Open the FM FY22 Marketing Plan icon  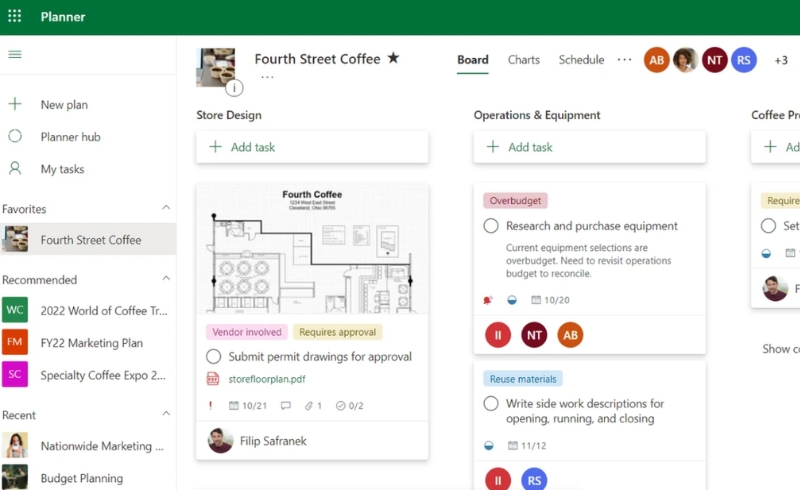[15, 342]
